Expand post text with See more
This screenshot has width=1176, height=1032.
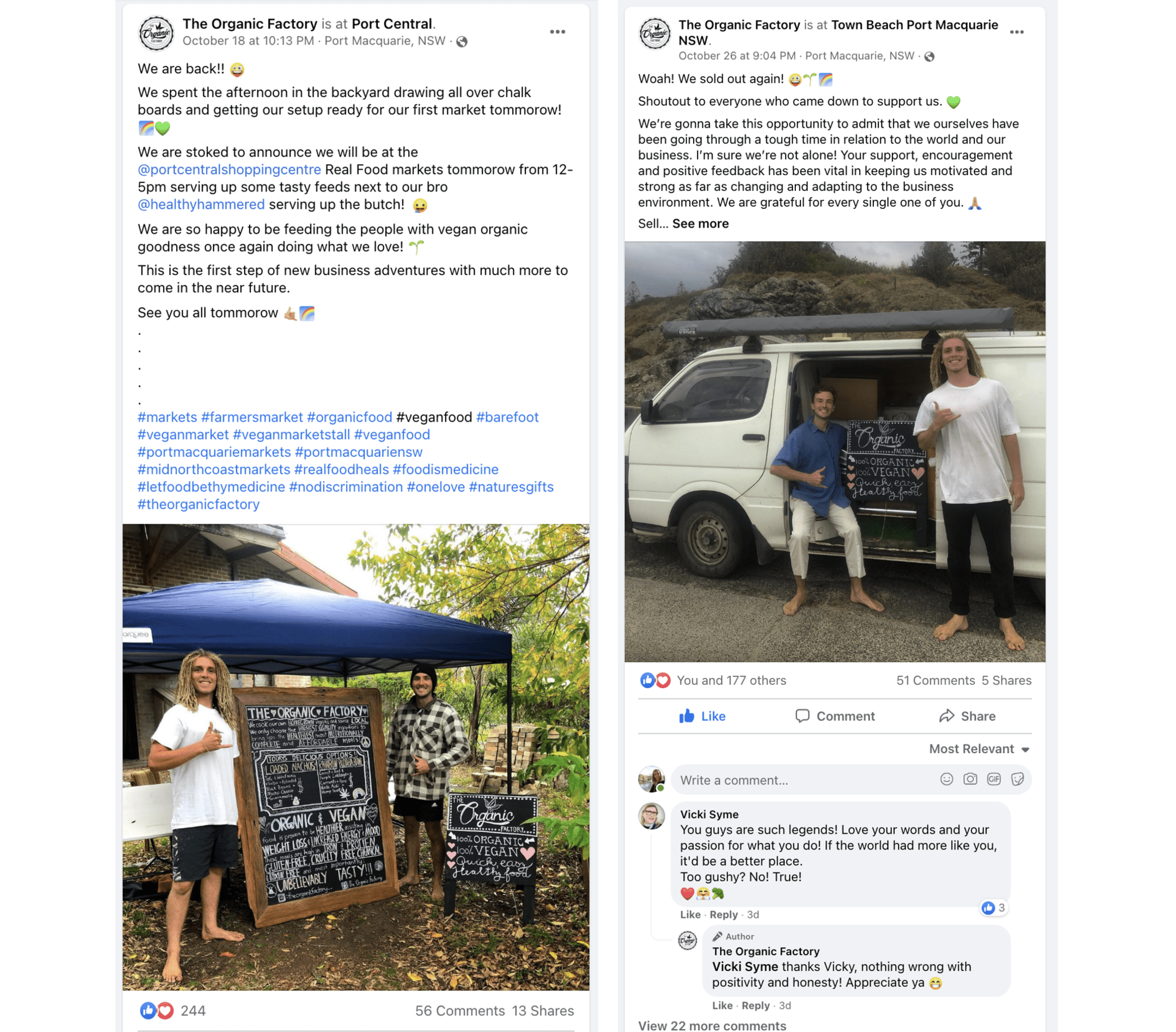point(700,223)
